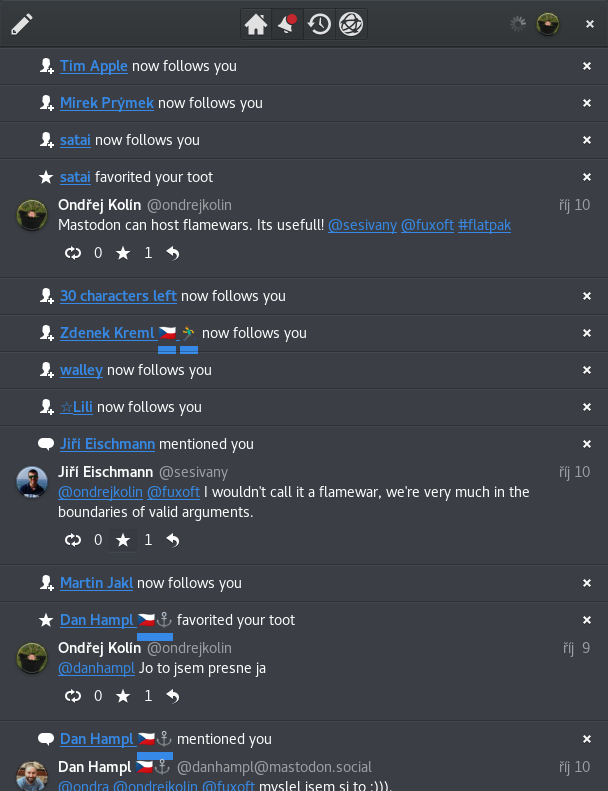Switch to the Home timeline tab

click(256, 24)
